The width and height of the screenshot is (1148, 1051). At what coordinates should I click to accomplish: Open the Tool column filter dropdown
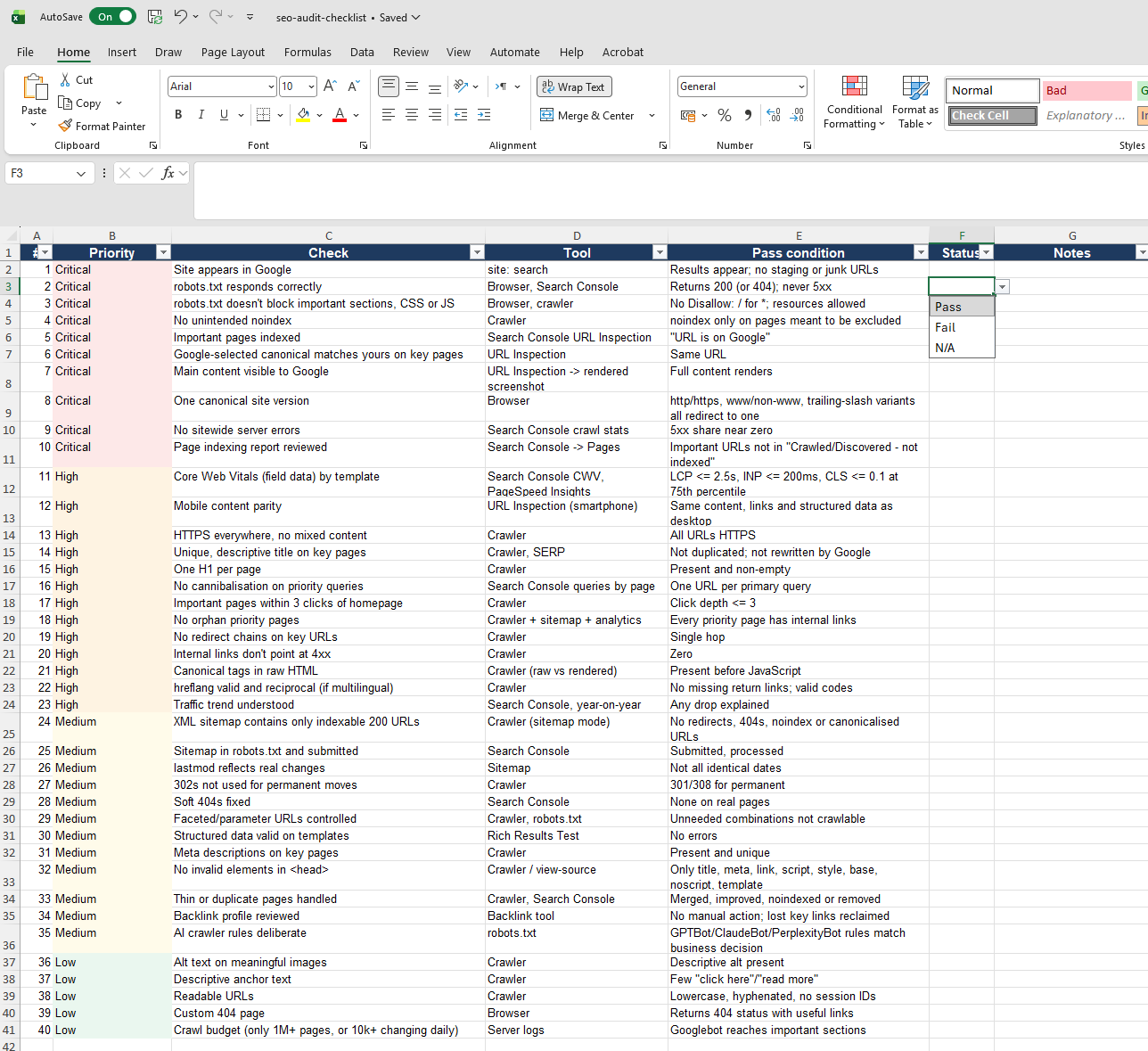(x=660, y=253)
